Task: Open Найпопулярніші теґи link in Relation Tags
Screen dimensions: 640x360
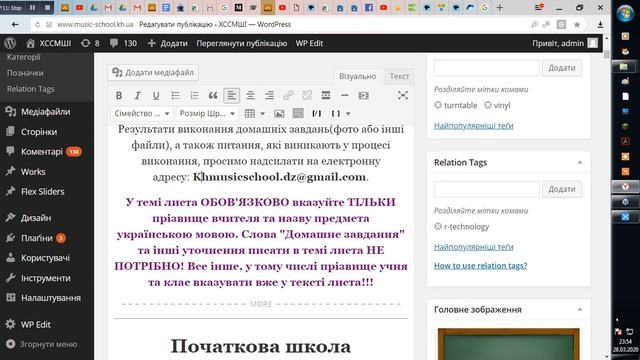Action: tap(473, 247)
